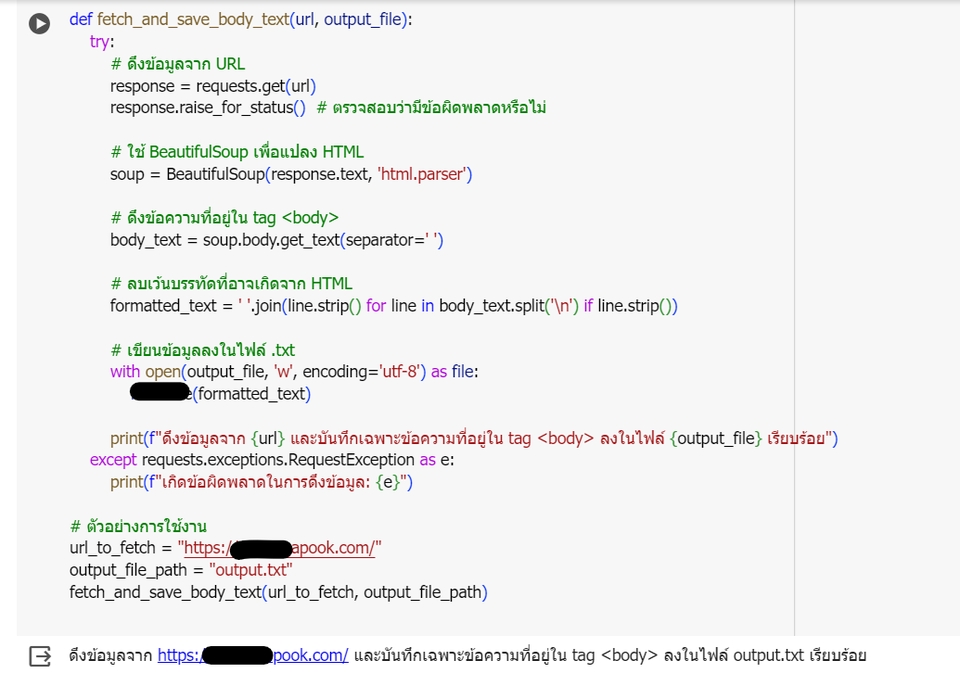This screenshot has width=960, height=686.
Task: Run the fetch_and_save_body_text code cell
Action: click(x=38, y=24)
